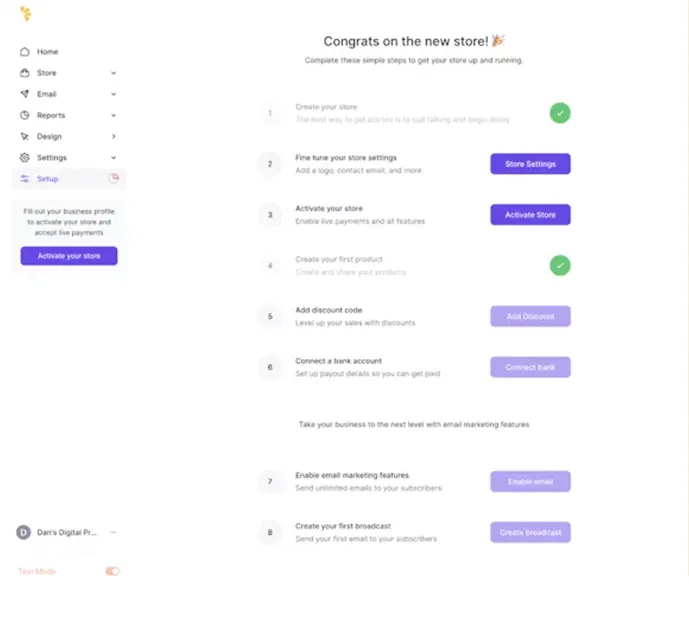
Task: Click the Reports pie chart icon
Action: coord(25,115)
